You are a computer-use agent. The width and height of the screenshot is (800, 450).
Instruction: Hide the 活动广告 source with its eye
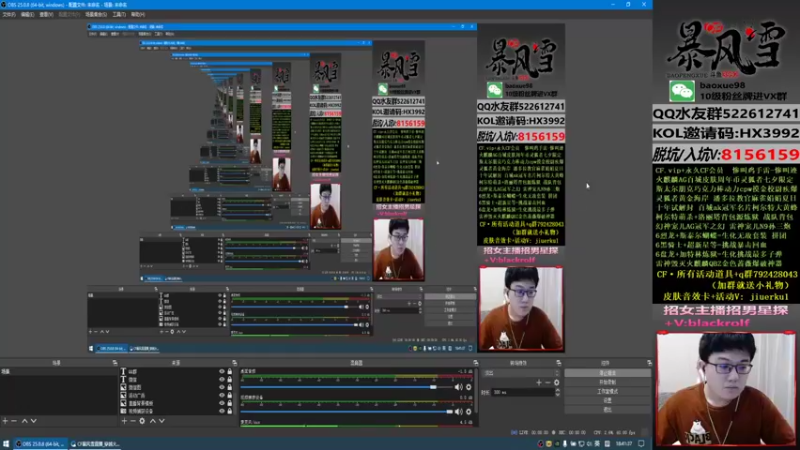click(x=221, y=395)
